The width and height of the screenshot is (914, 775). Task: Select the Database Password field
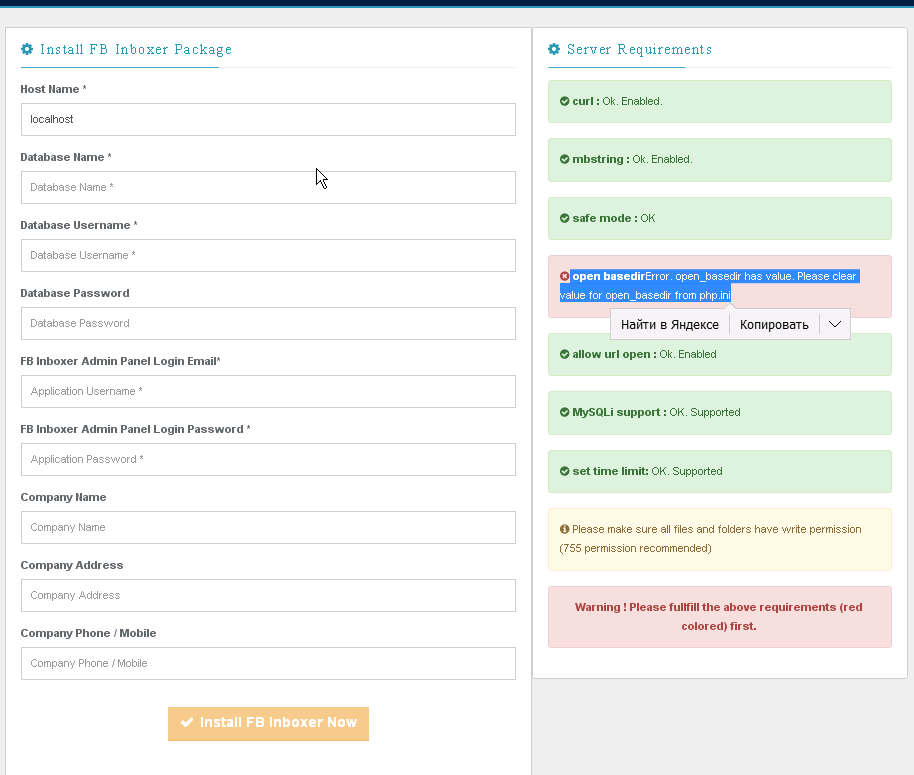[x=268, y=323]
